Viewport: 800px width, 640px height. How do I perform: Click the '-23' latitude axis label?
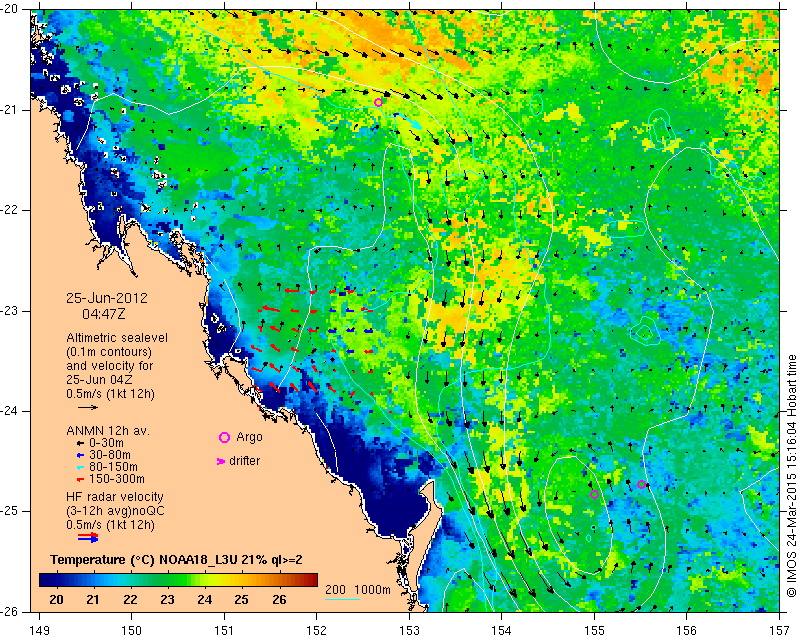10,311
